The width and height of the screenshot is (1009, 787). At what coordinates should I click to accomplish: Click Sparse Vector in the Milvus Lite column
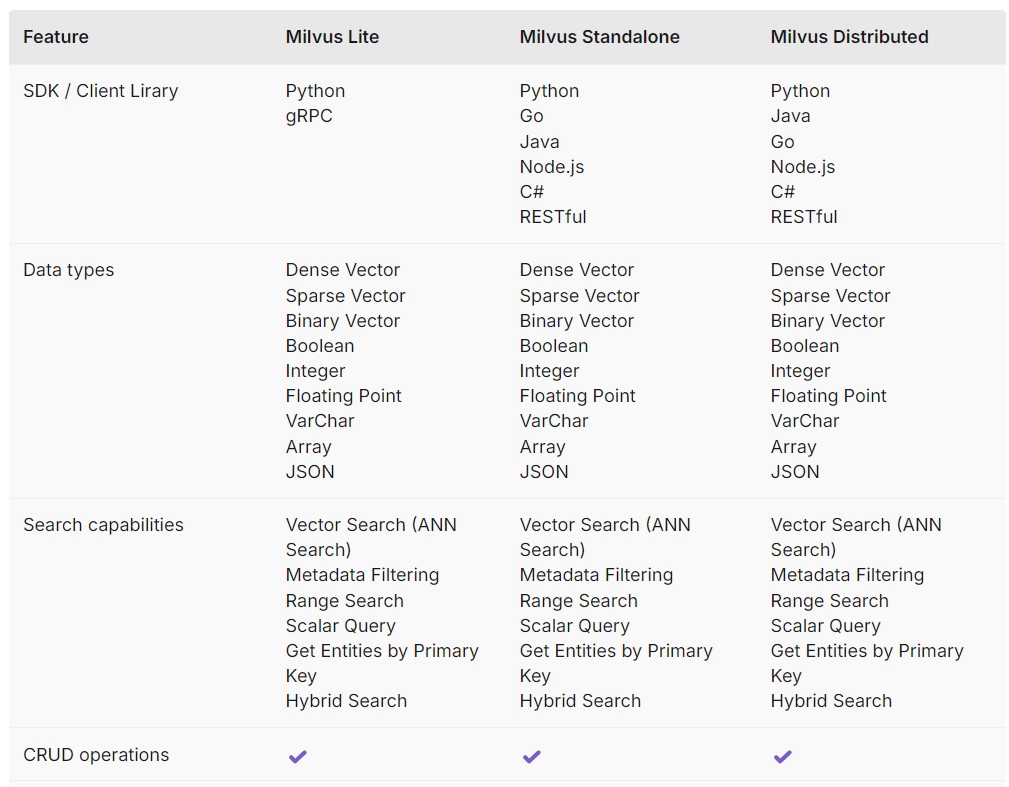point(345,296)
